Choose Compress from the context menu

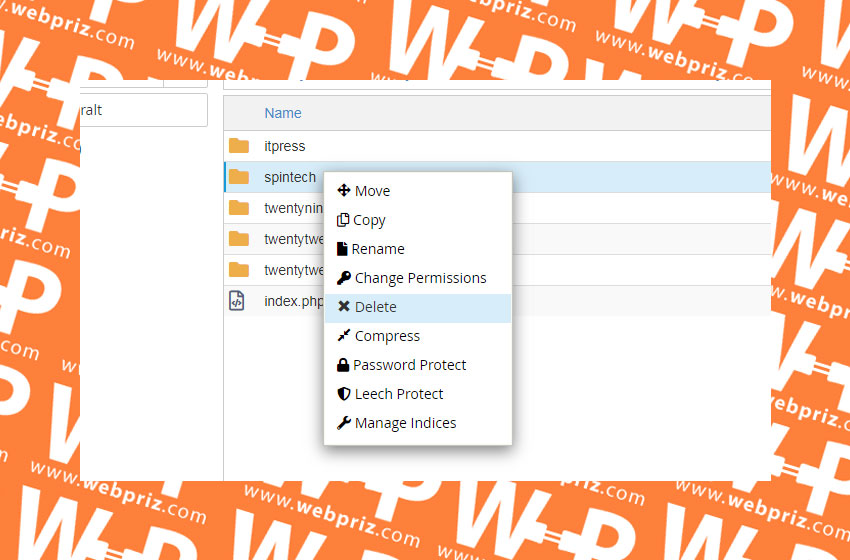point(417,336)
